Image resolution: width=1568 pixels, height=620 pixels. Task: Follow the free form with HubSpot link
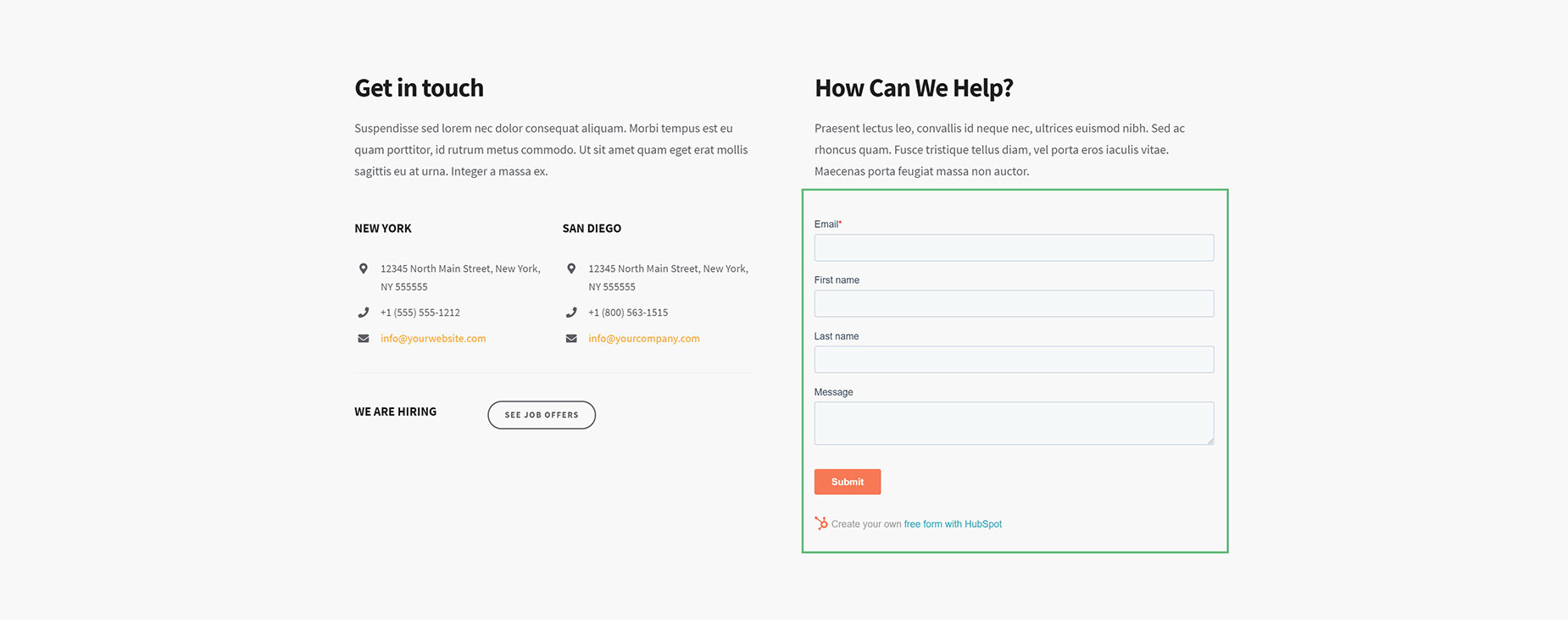(x=953, y=524)
